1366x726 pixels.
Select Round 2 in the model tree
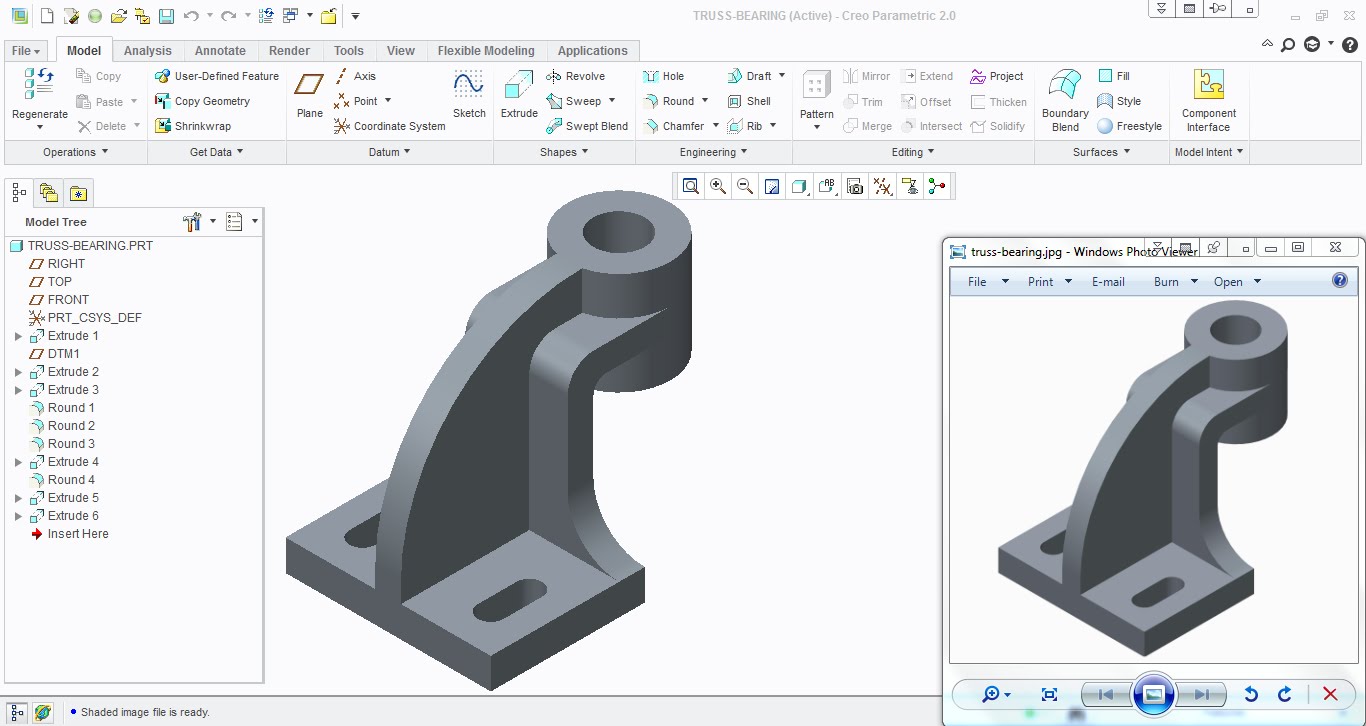point(69,425)
